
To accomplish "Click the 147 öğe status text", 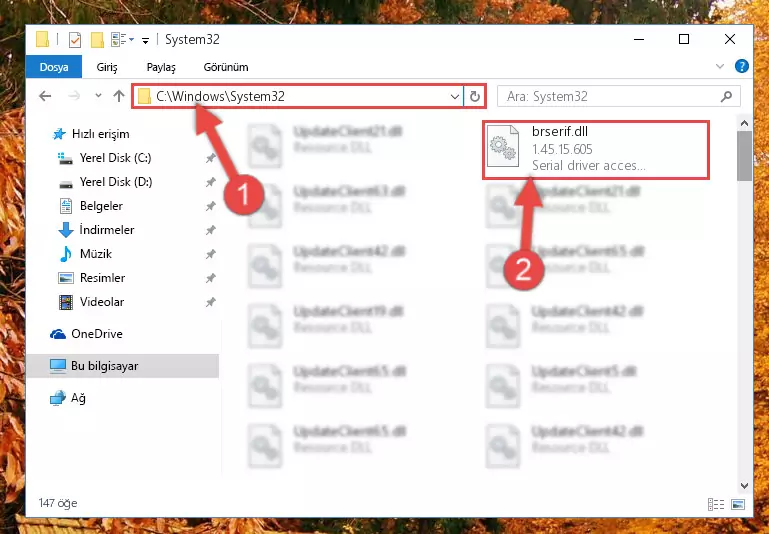I will point(58,503).
